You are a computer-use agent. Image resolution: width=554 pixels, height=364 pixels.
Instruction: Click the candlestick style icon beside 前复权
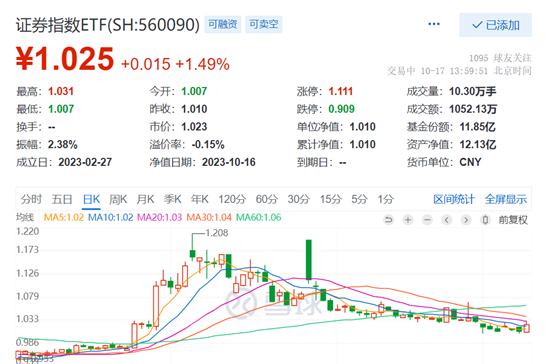(x=485, y=220)
